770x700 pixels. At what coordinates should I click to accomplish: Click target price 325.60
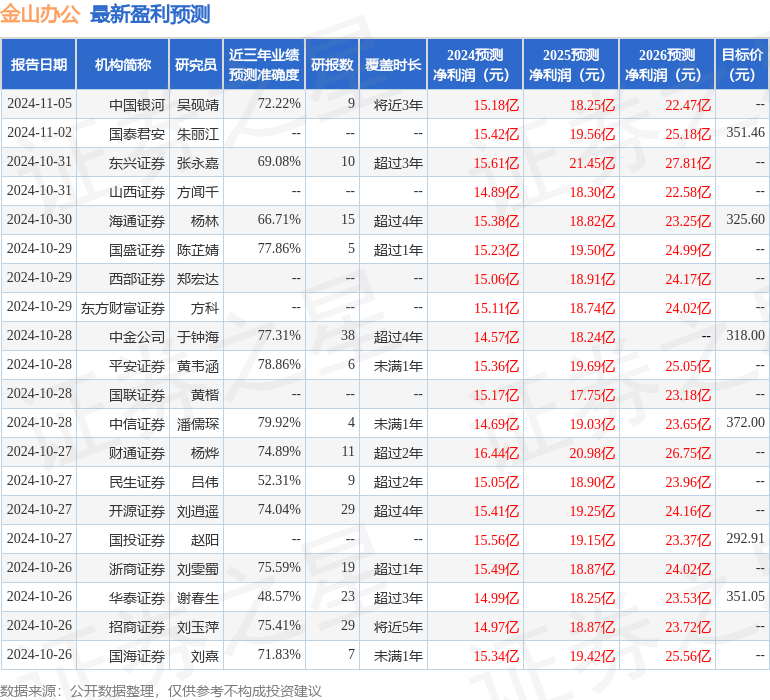click(745, 220)
